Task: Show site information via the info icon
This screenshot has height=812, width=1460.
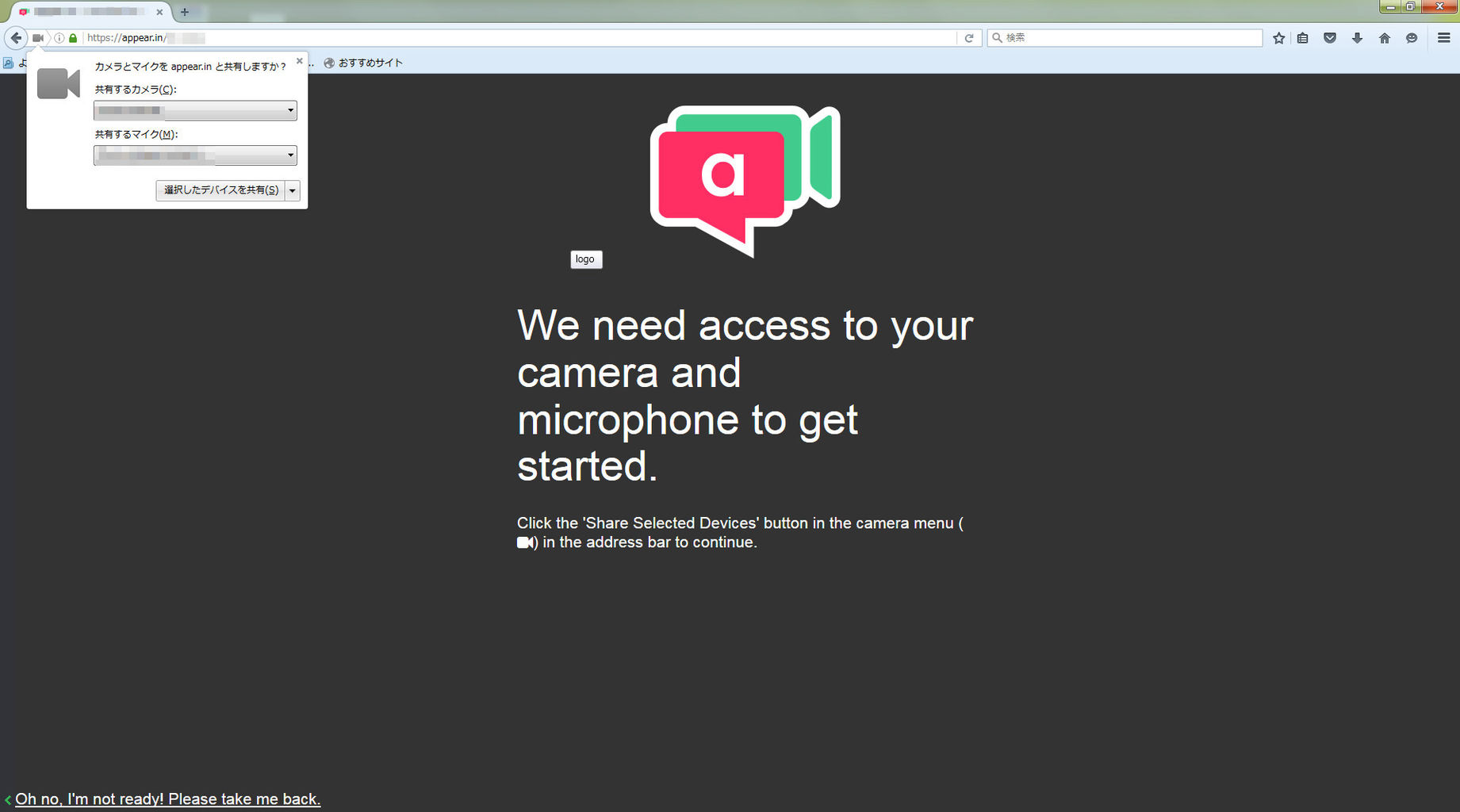Action: pos(59,38)
